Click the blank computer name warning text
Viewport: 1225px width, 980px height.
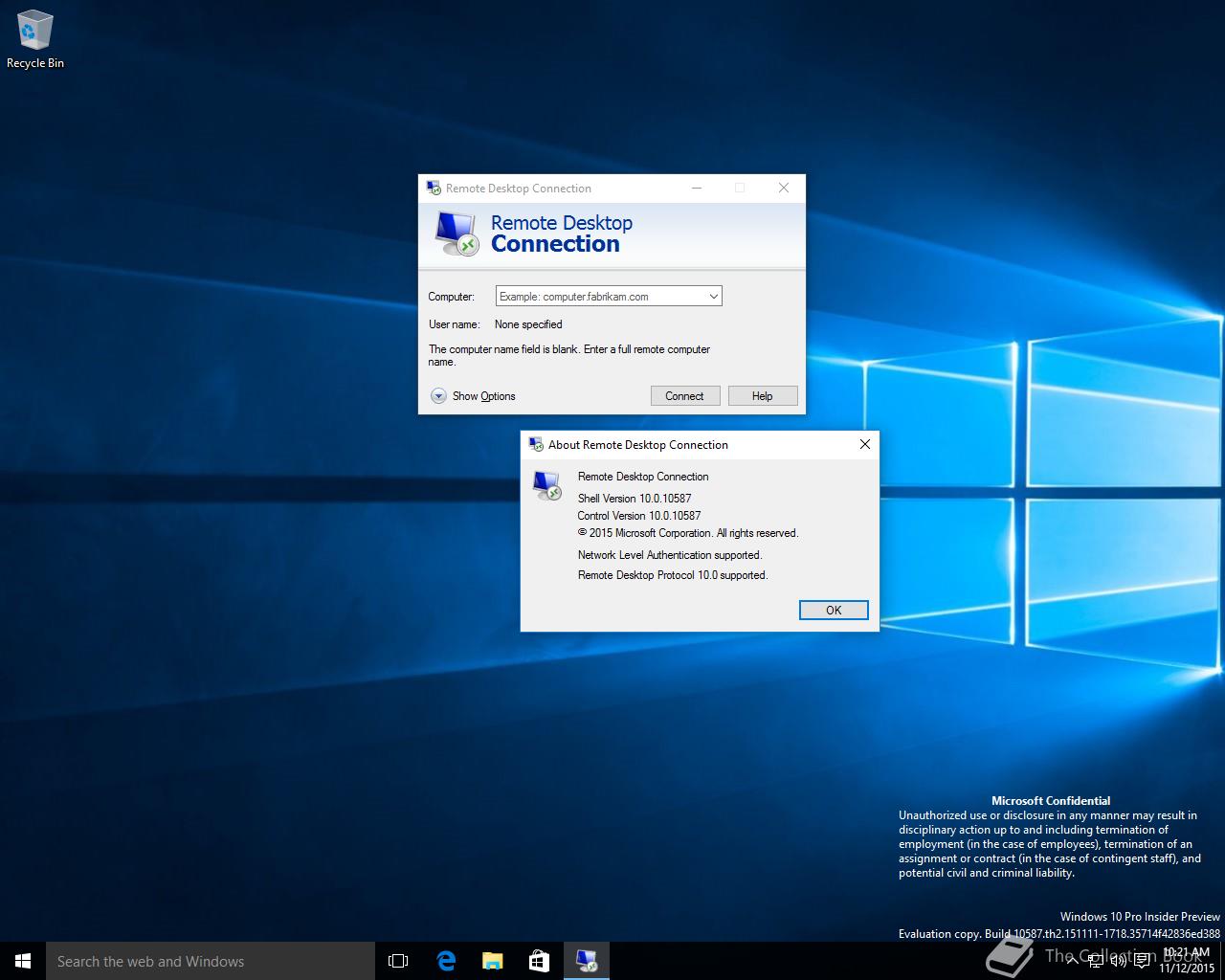pyautogui.click(x=569, y=355)
